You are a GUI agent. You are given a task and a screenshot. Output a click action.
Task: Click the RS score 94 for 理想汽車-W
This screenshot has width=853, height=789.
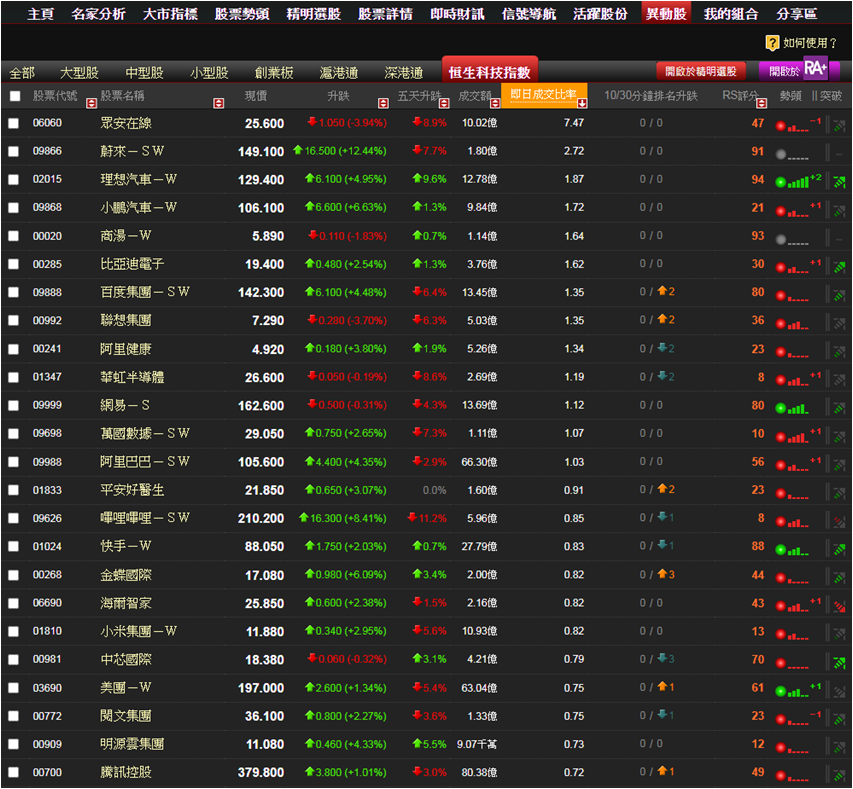(x=758, y=180)
